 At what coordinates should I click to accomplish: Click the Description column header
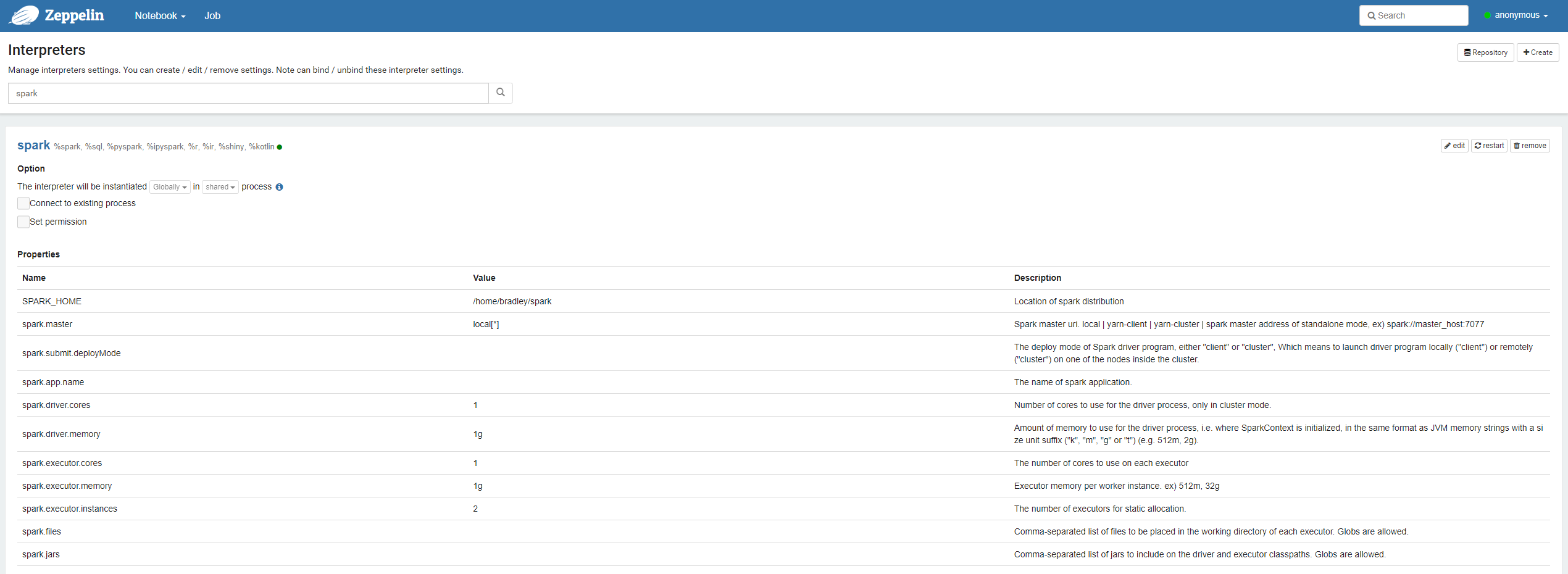[x=1038, y=278]
